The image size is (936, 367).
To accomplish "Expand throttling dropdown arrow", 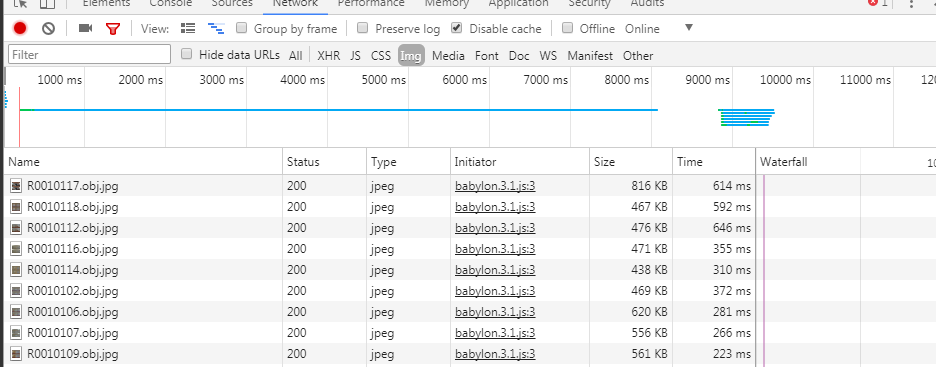I will click(x=689, y=27).
